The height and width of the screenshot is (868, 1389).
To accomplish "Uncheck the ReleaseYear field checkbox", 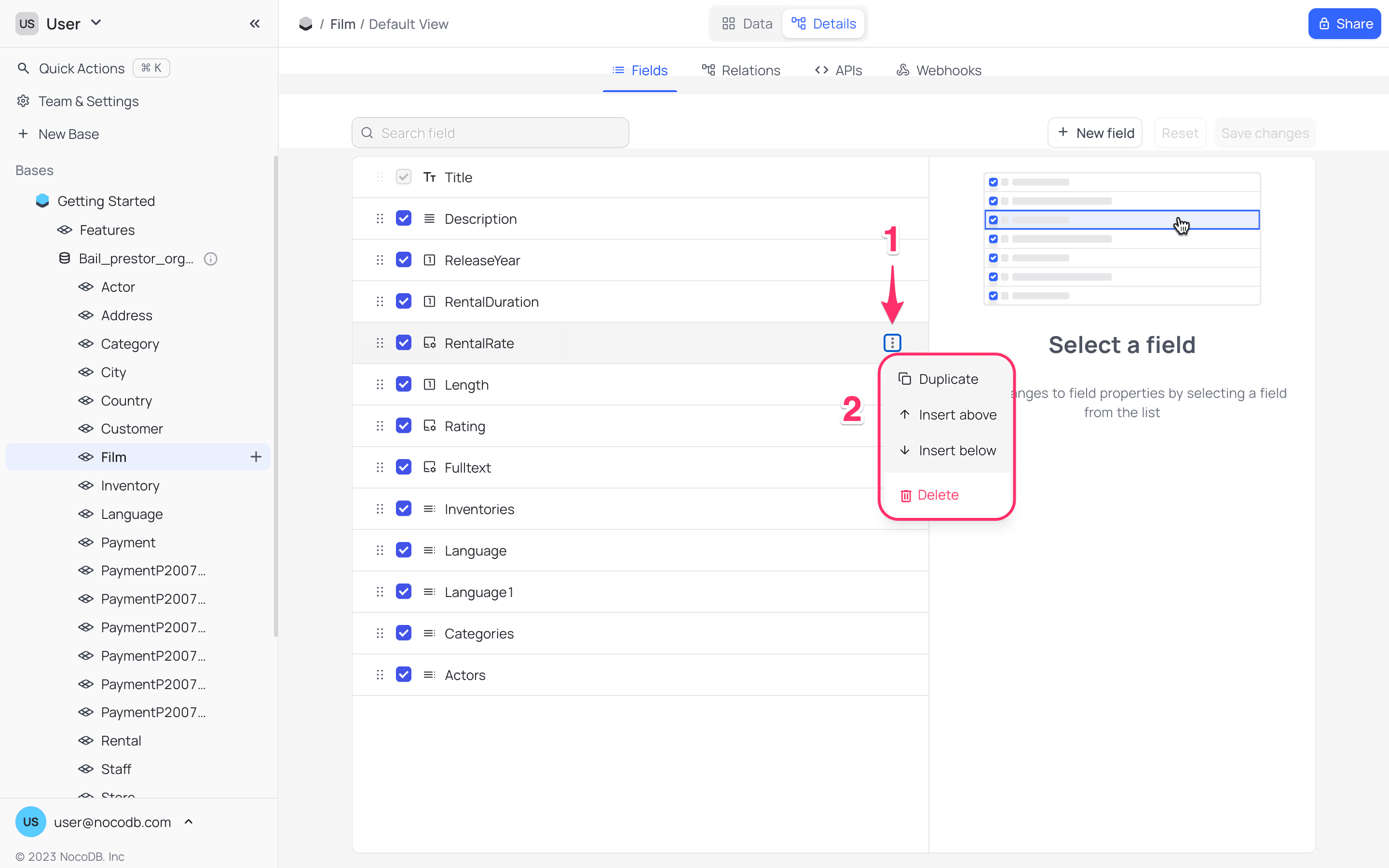I will [x=404, y=260].
